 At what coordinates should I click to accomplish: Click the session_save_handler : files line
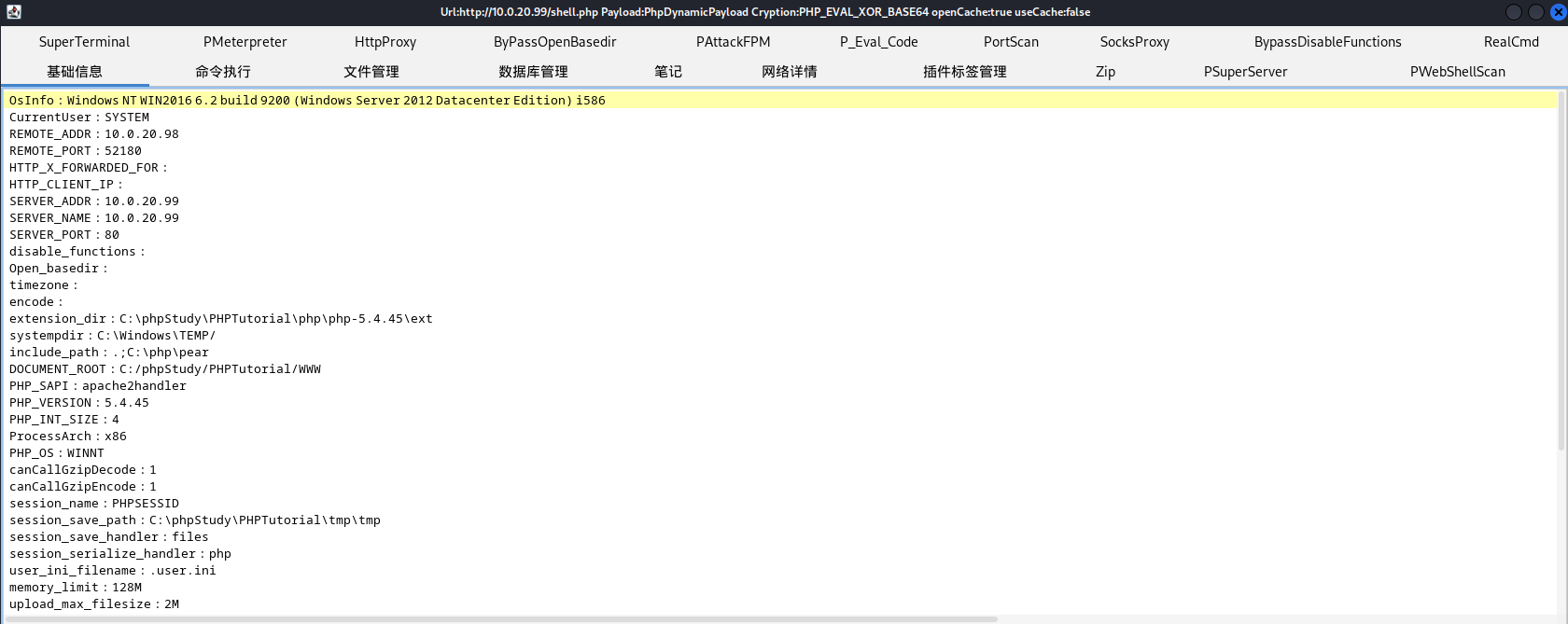(109, 536)
